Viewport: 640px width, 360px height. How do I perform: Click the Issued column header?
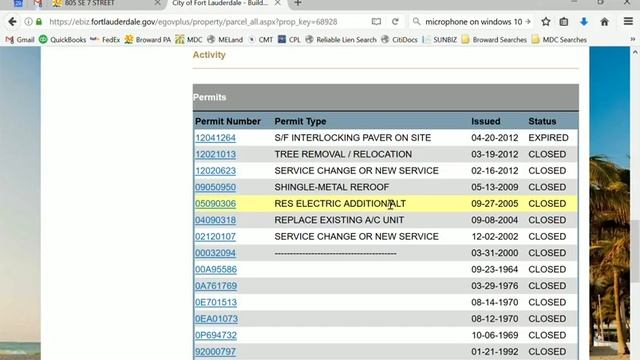485,121
